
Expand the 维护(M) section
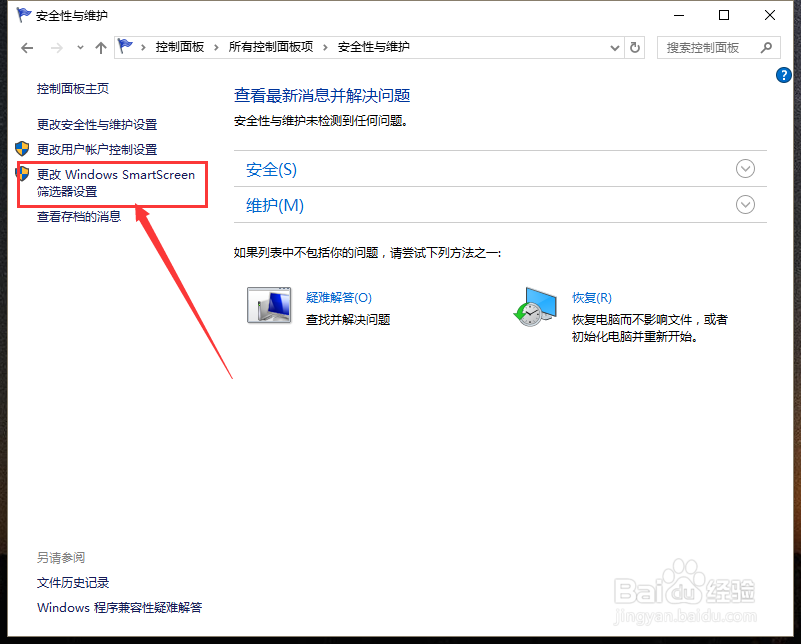[x=745, y=204]
